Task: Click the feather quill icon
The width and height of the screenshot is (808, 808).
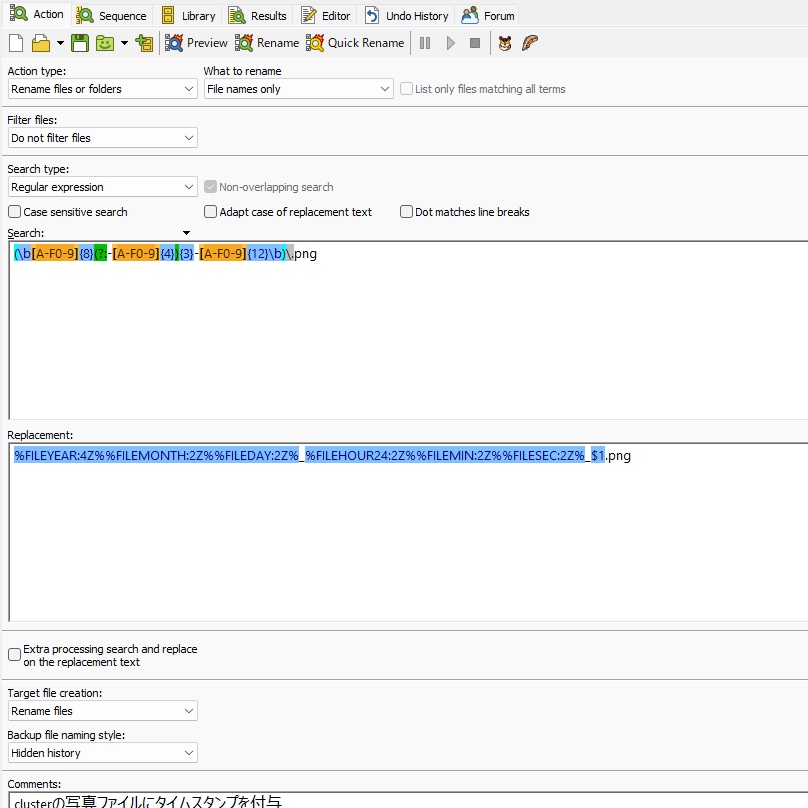Action: 530,43
